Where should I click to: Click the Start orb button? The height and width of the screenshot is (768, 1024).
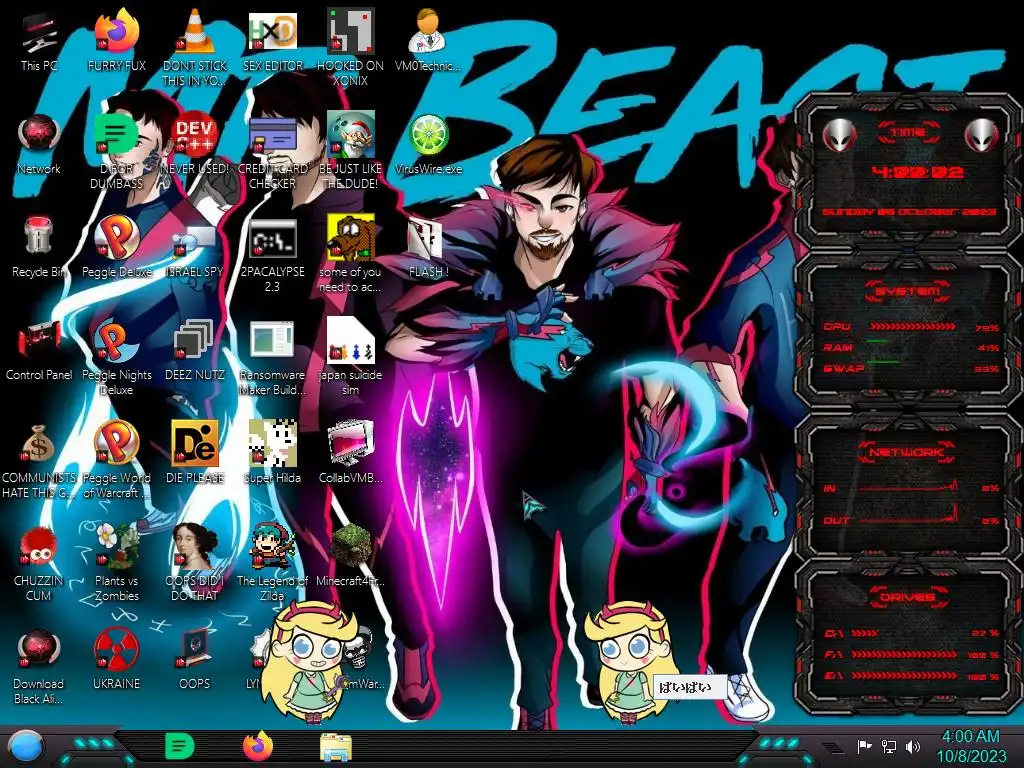[x=26, y=747]
